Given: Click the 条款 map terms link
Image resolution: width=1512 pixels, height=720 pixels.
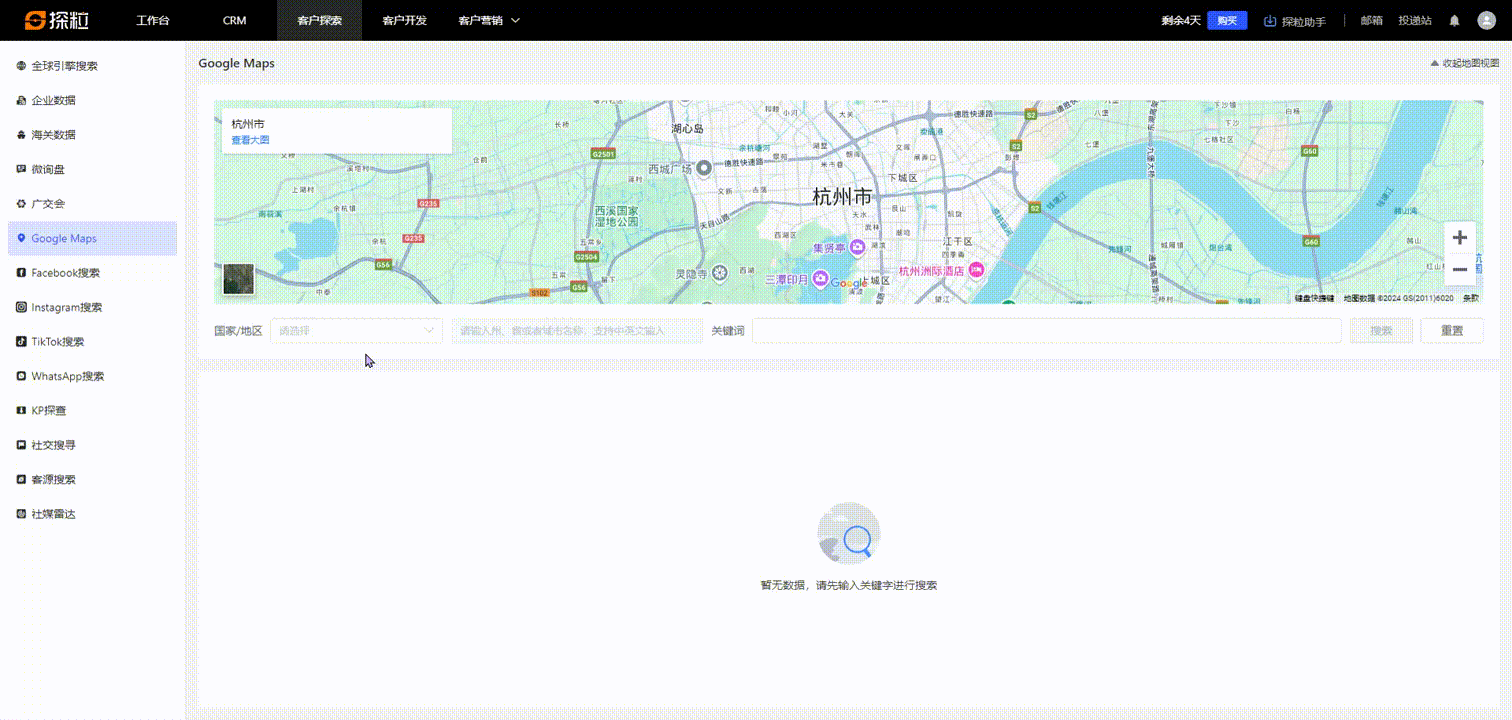Looking at the screenshot, I should click(1471, 298).
